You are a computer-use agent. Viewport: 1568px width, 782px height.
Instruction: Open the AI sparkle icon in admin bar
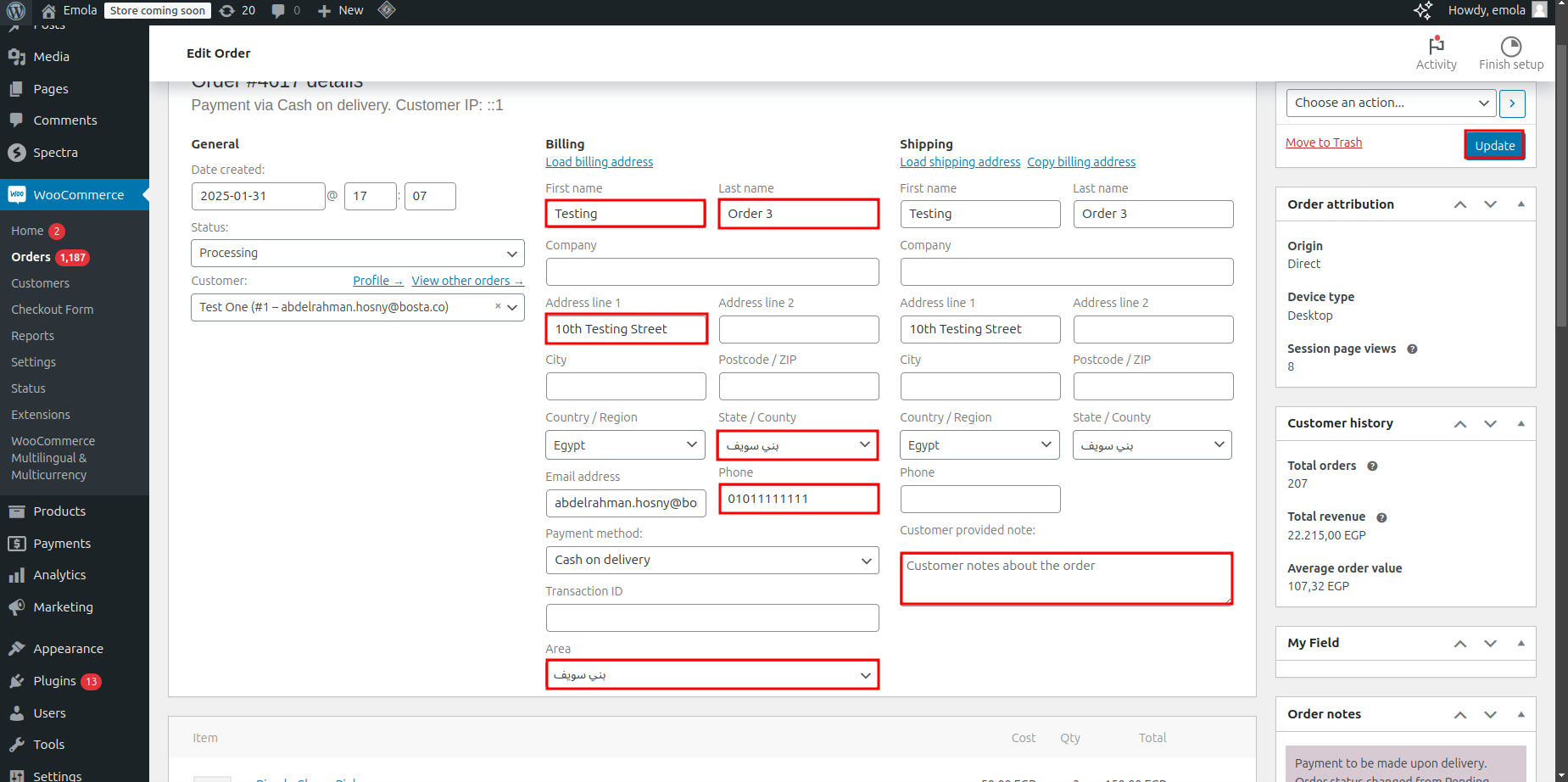click(1423, 10)
